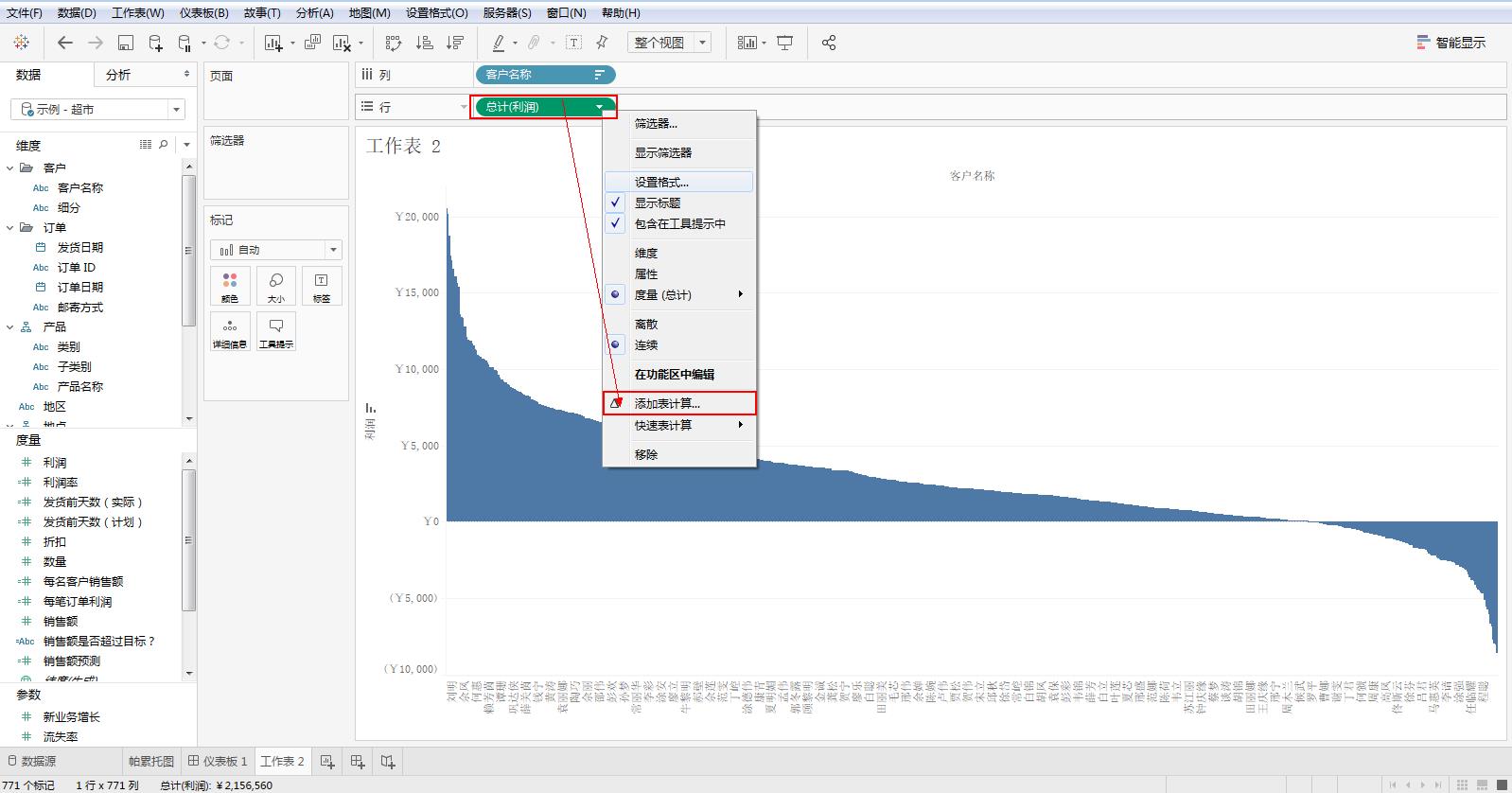1512x793 pixels.
Task: Toggle 包含在工具提示中 checkmark in menu
Action: click(x=616, y=223)
